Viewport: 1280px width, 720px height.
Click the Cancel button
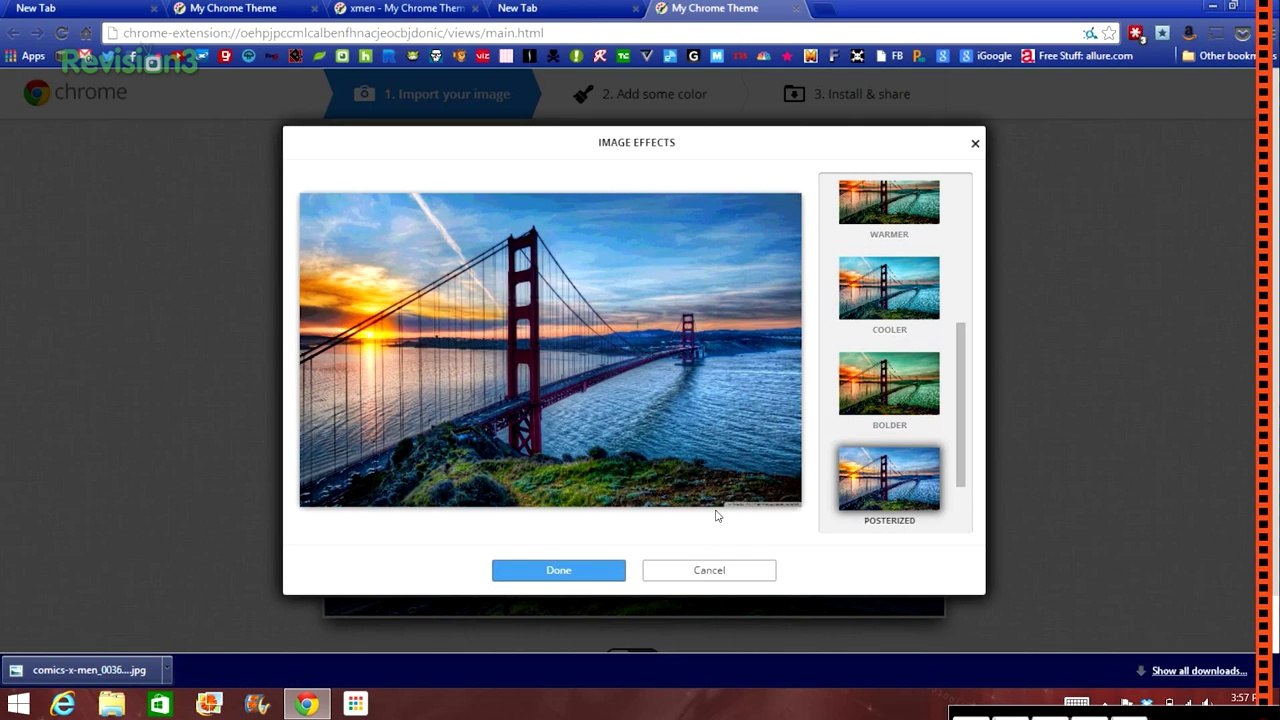click(709, 570)
